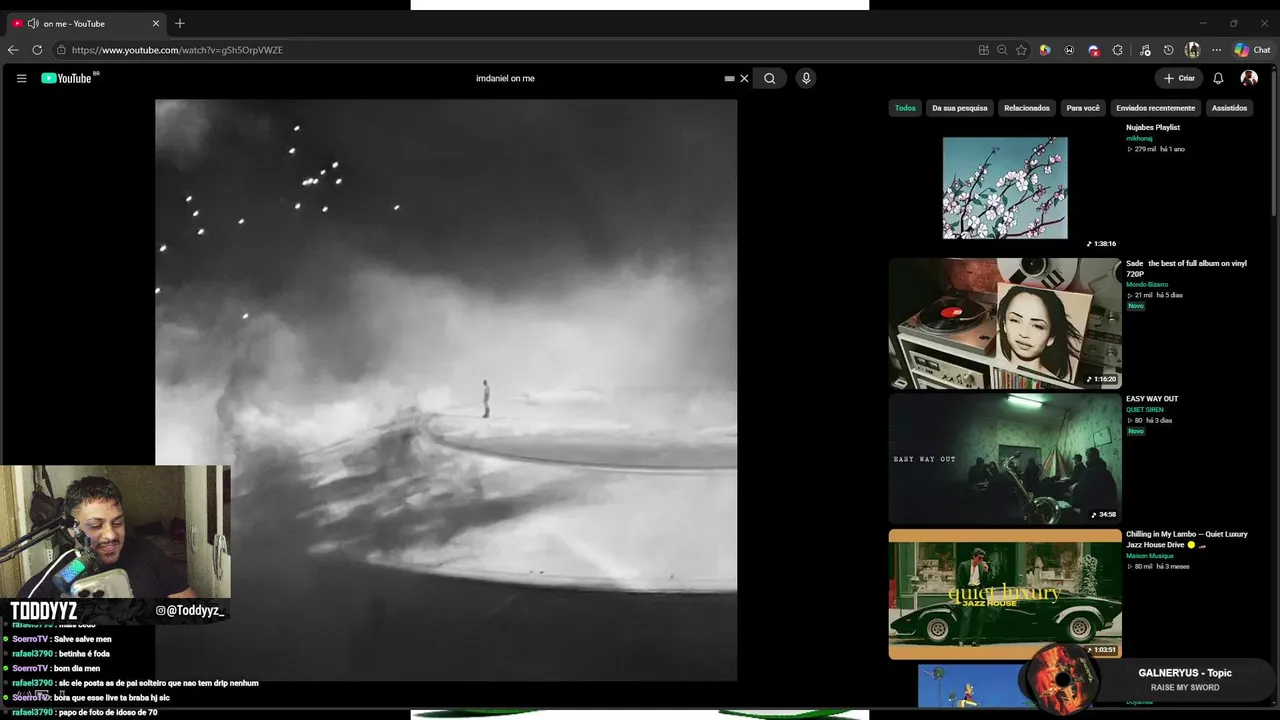Select the Relacionados chip
The height and width of the screenshot is (720, 1280).
[x=1027, y=108]
